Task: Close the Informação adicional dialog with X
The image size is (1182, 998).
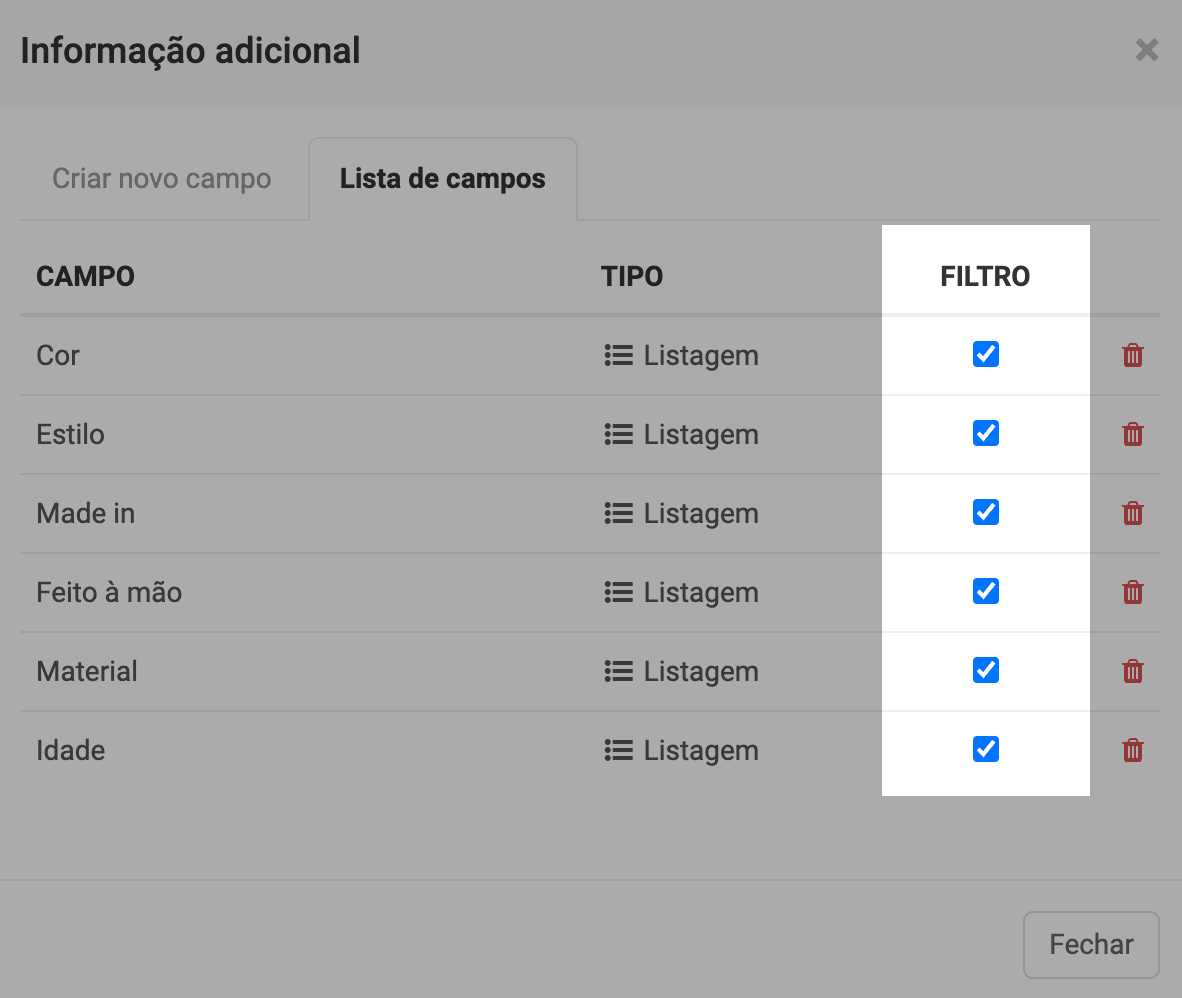Action: (1146, 50)
